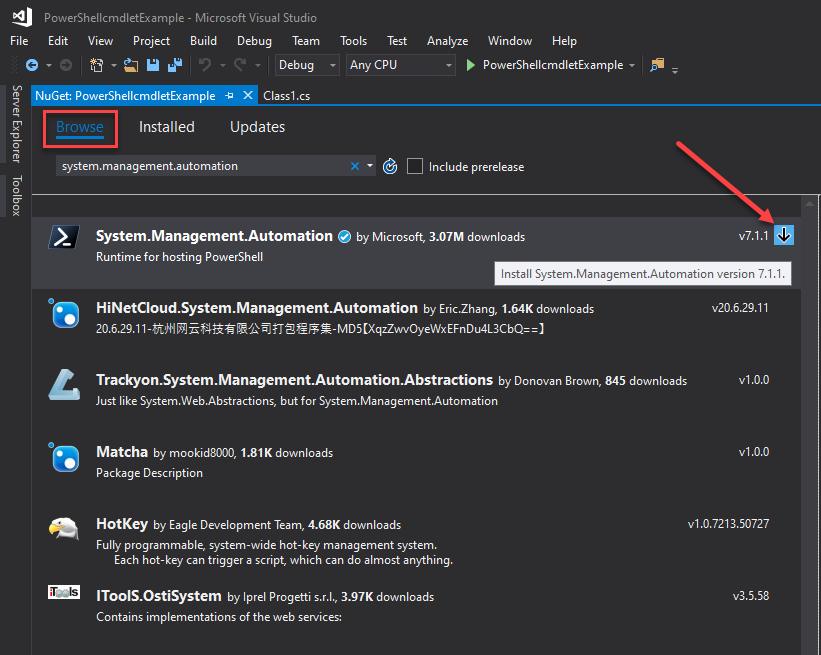Open the Project menu
The width and height of the screenshot is (821, 655).
click(151, 41)
